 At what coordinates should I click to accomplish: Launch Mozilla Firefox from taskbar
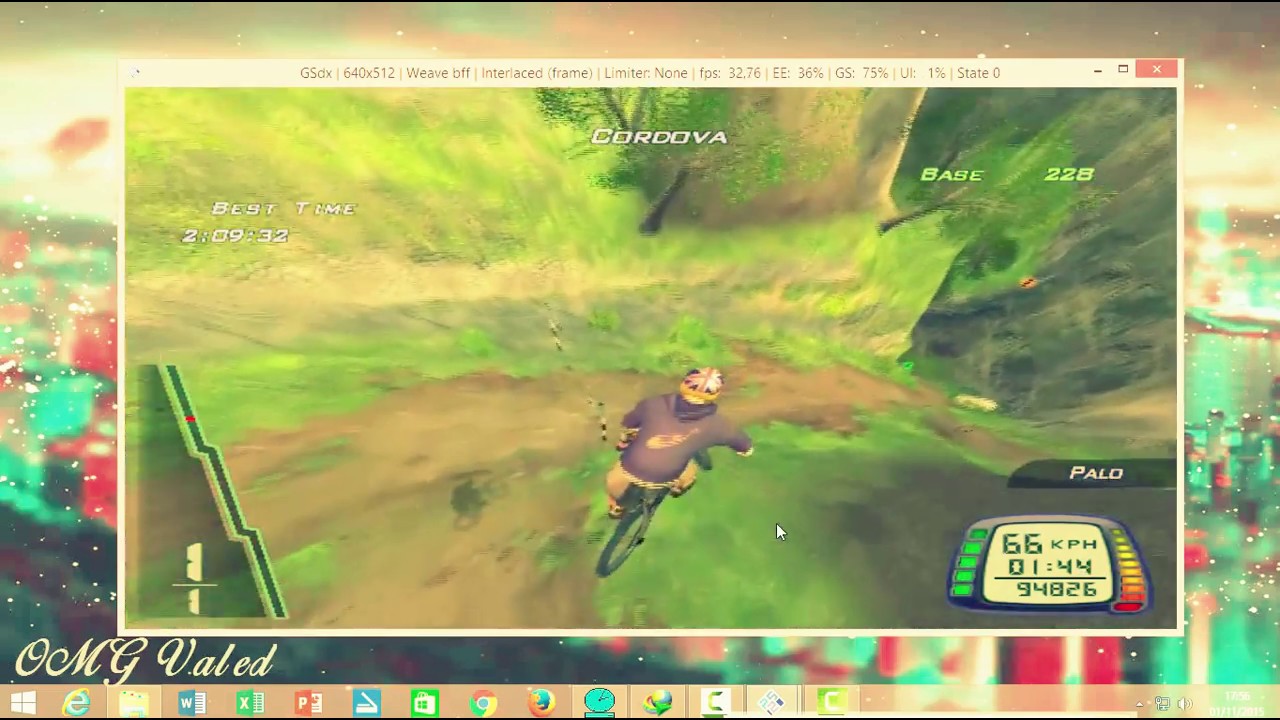click(x=541, y=703)
